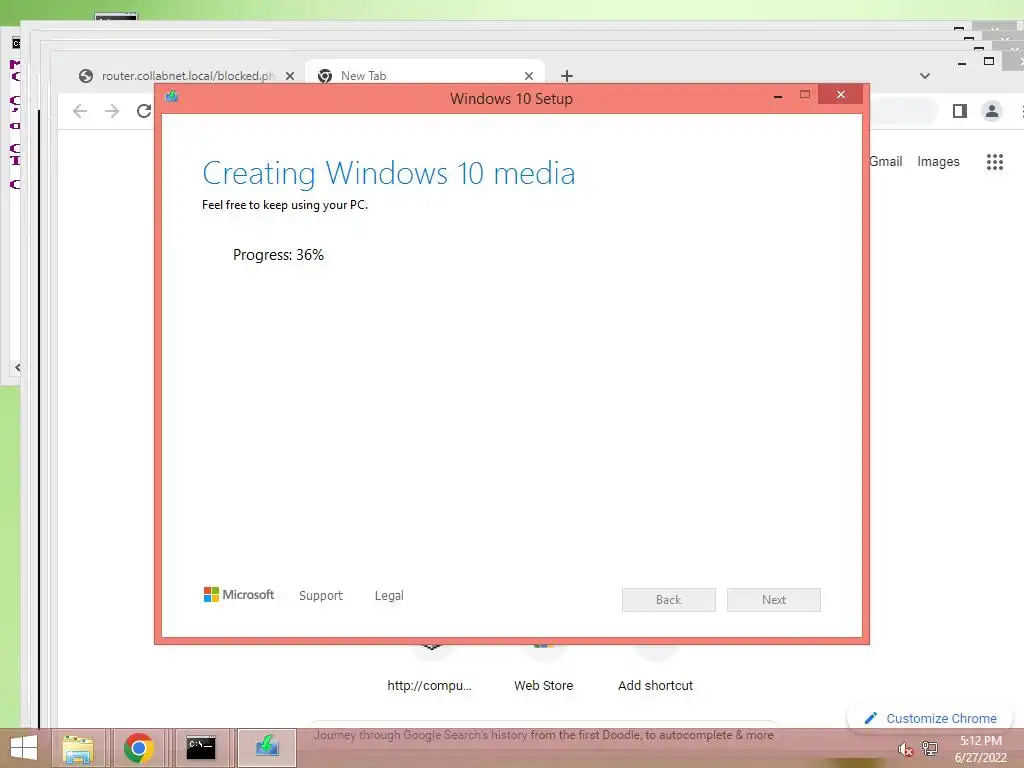Close the New Tab tab
This screenshot has height=768, width=1024.
(528, 76)
